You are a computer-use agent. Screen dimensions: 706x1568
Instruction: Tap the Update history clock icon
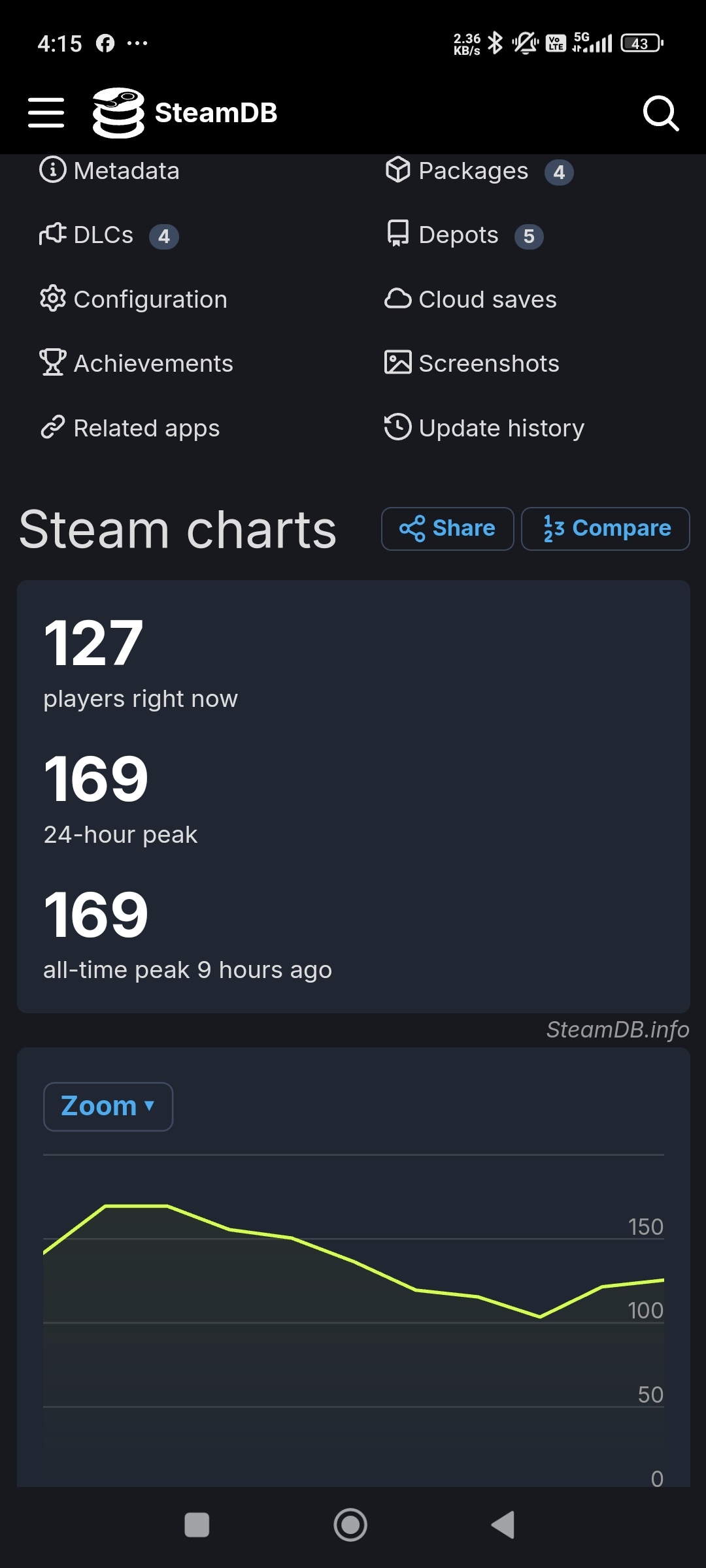point(397,427)
